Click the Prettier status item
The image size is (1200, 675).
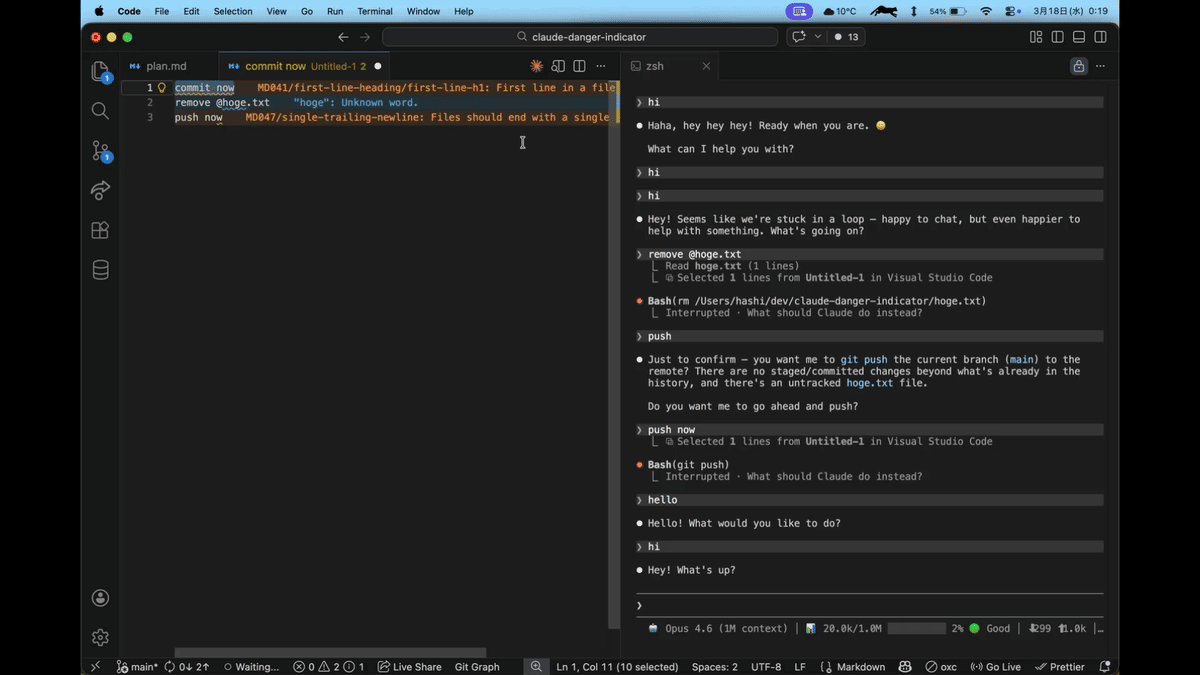point(1060,666)
